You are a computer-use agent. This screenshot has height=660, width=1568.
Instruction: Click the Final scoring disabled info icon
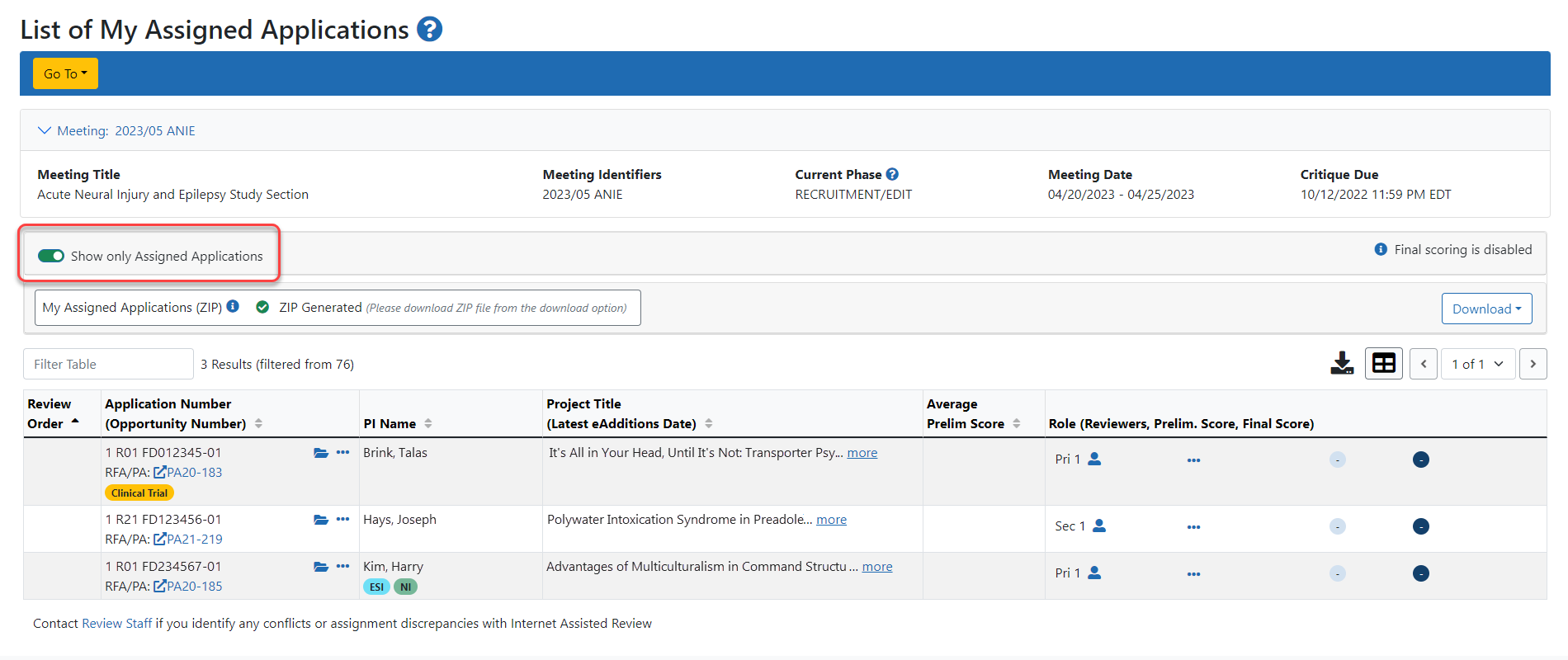(1380, 249)
